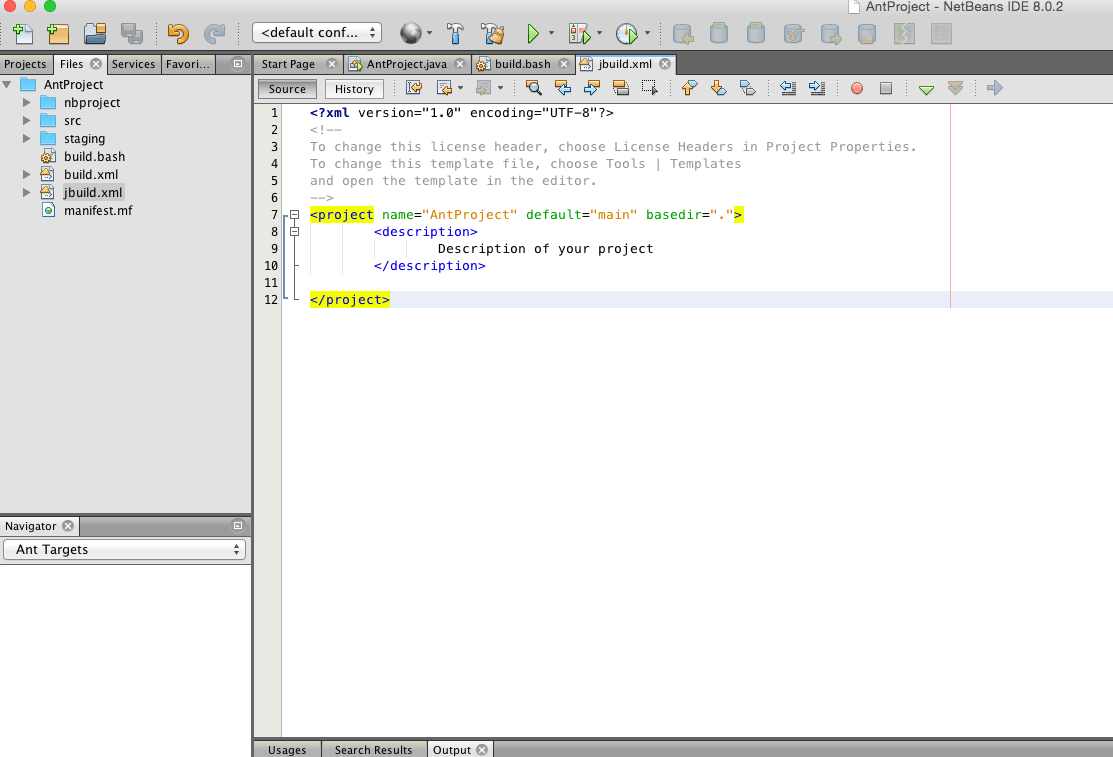
Task: Run the project with green play icon
Action: click(533, 34)
